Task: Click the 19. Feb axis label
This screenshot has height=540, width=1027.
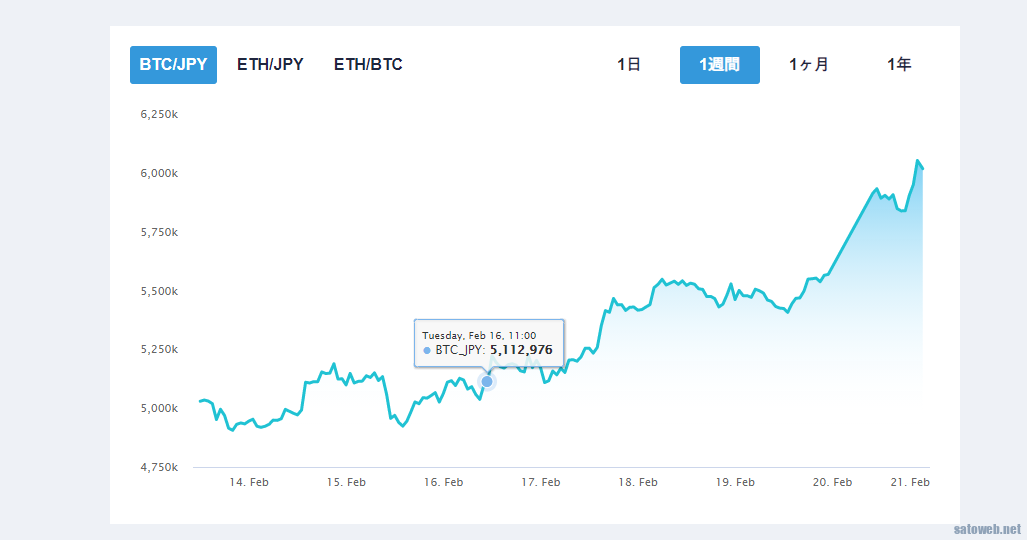Action: (x=735, y=482)
